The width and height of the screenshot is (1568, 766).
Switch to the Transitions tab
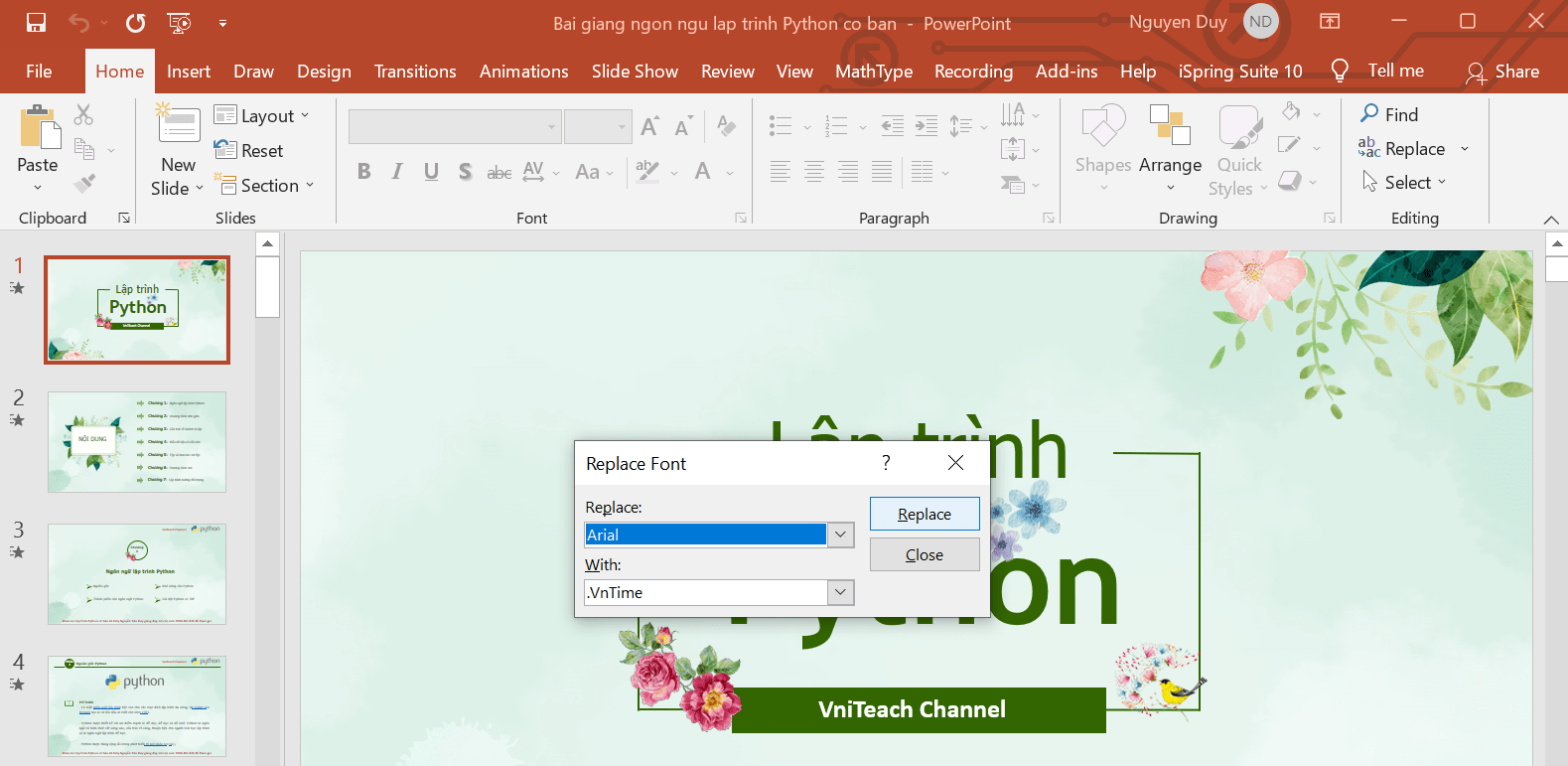pos(415,71)
